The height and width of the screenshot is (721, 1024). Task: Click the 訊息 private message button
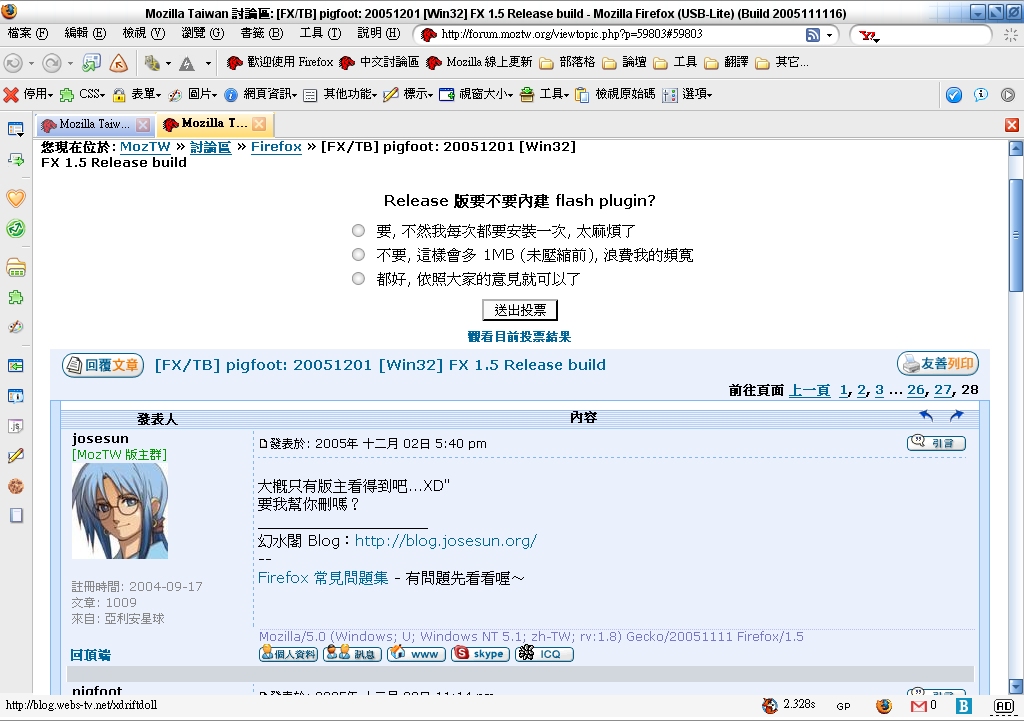[x=353, y=653]
